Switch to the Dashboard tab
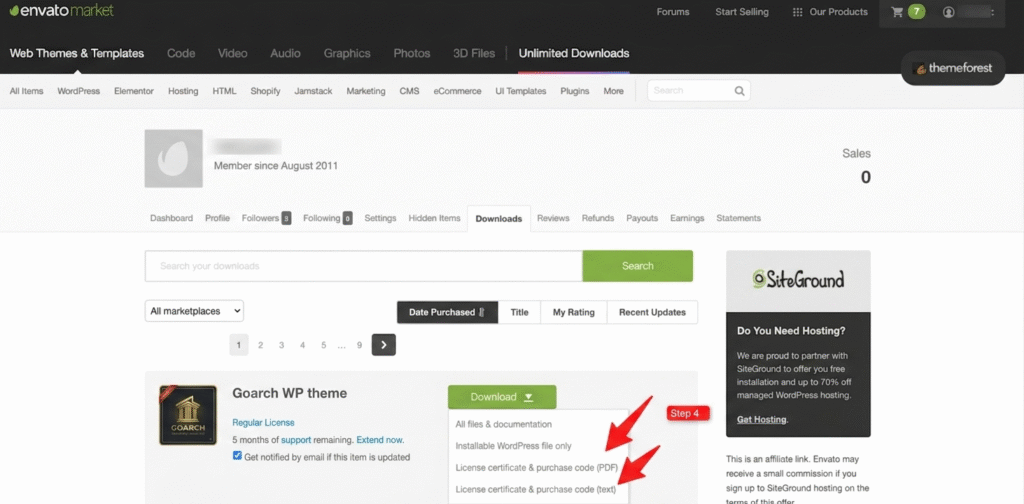The image size is (1024, 504). click(171, 218)
